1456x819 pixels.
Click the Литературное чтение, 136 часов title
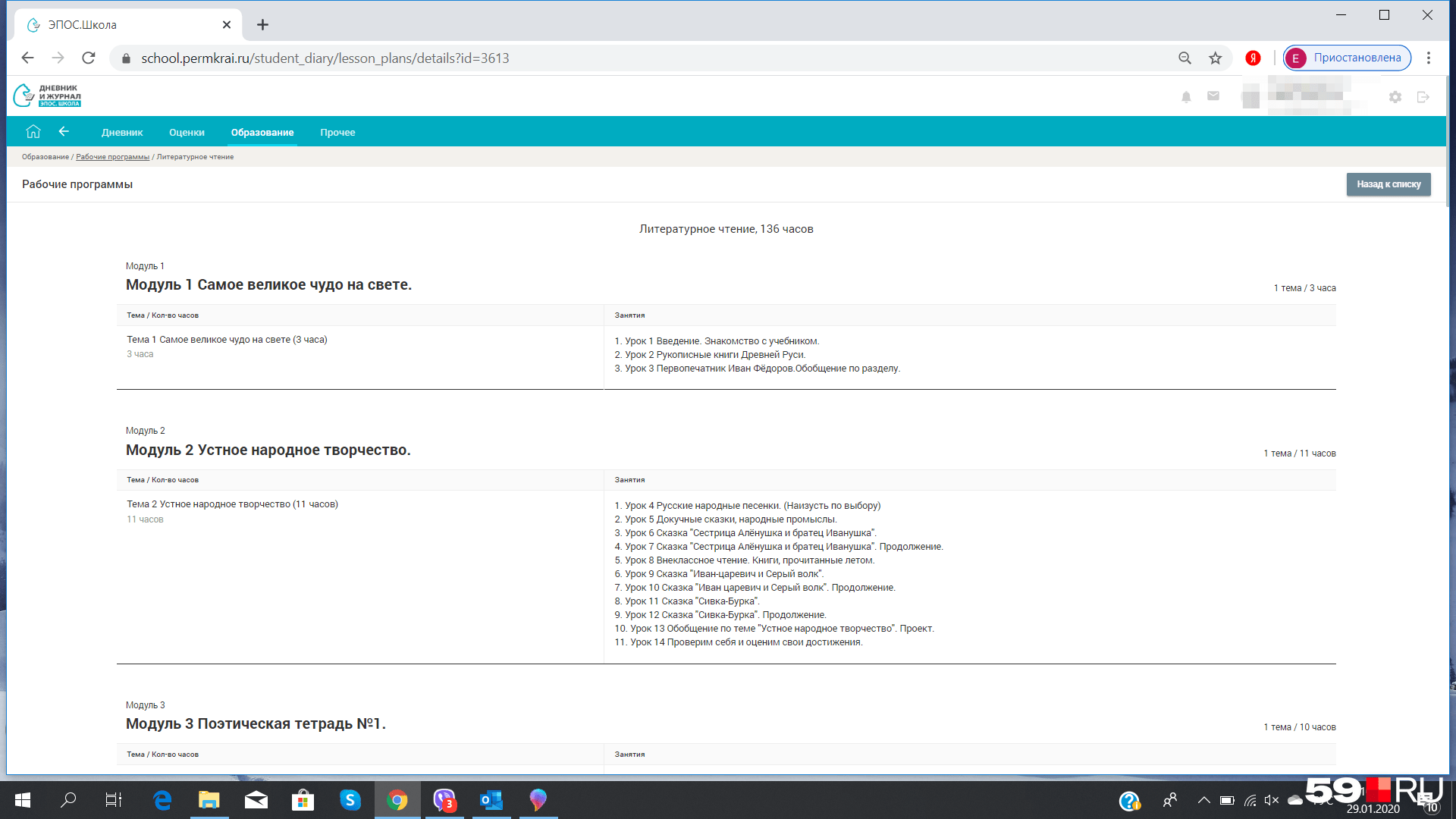point(726,229)
